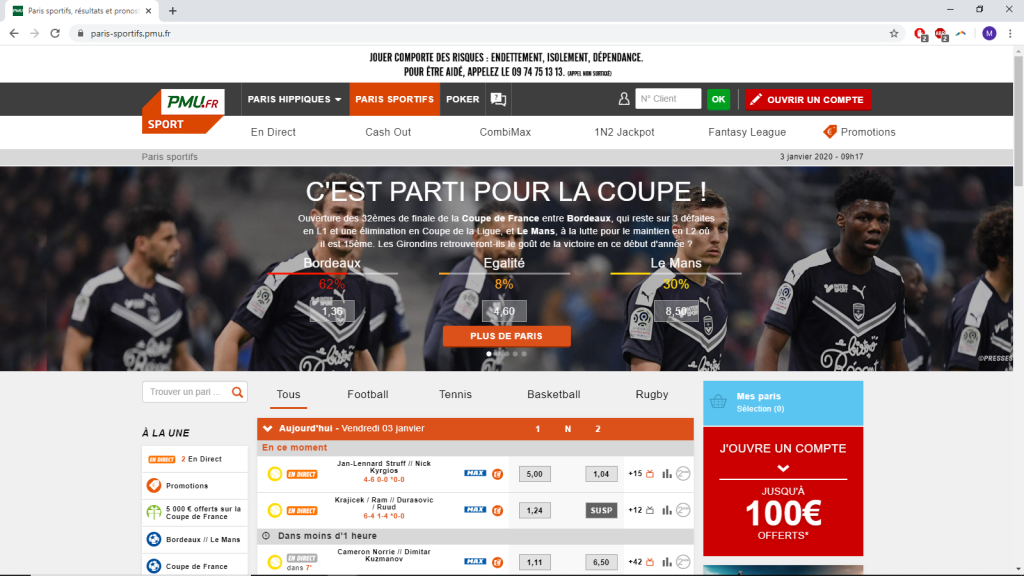Click the Plus de paris button
Screen dimensions: 1024x576
point(506,336)
